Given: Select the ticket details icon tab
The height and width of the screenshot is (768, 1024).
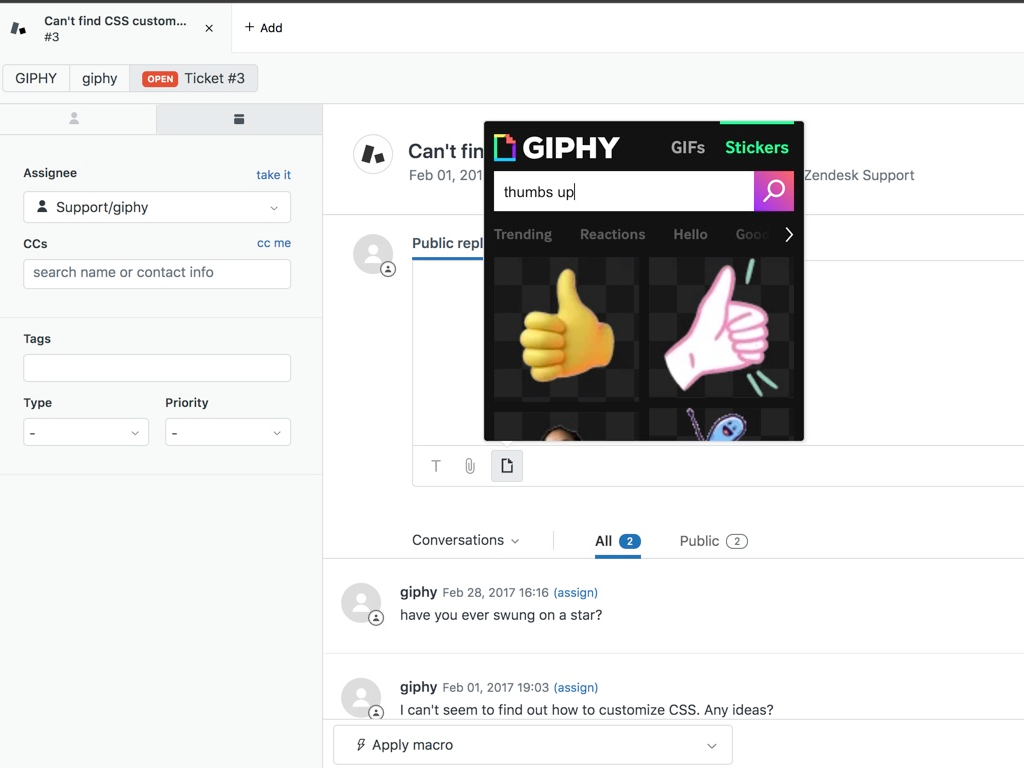Looking at the screenshot, I should [238, 118].
